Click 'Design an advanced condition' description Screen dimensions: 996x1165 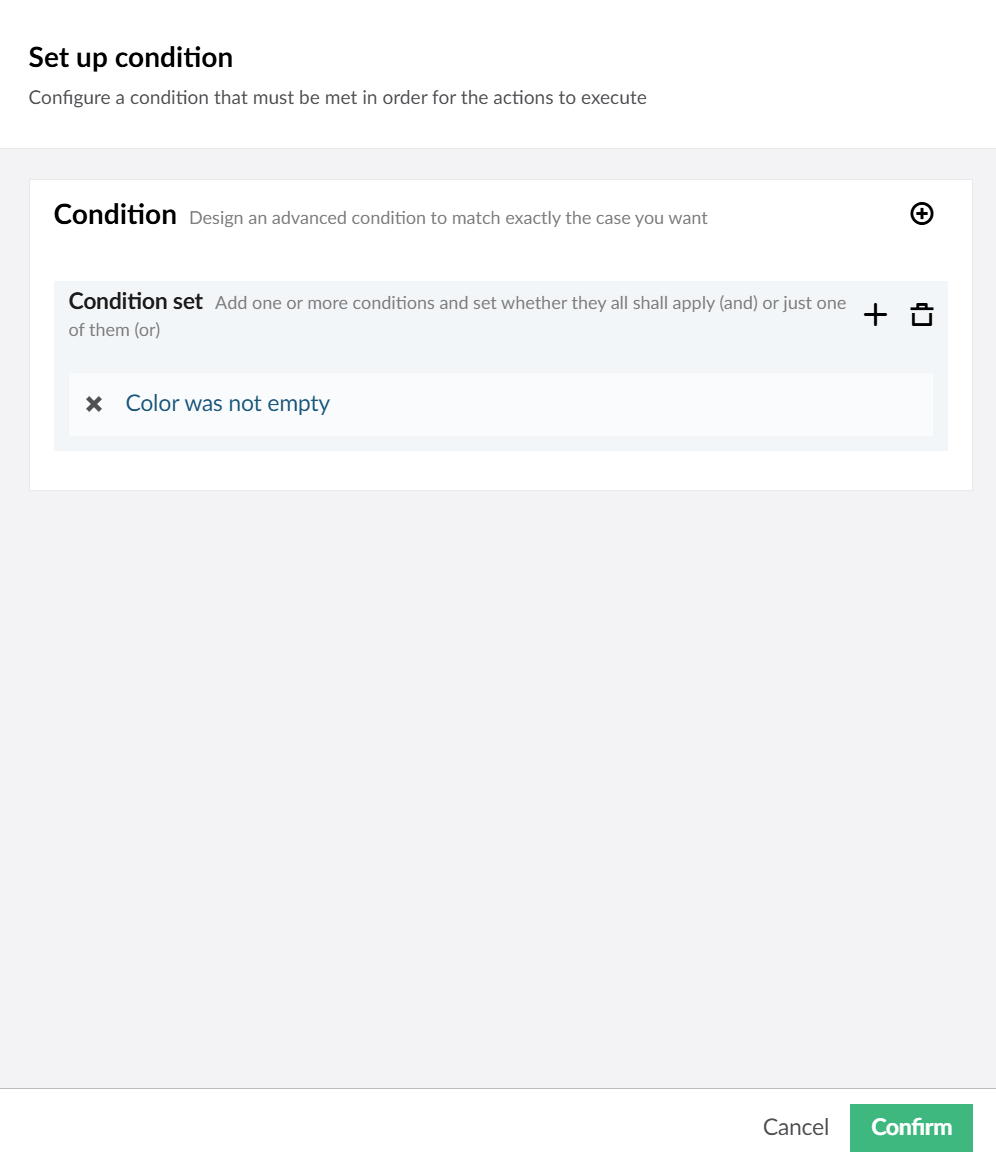448,218
